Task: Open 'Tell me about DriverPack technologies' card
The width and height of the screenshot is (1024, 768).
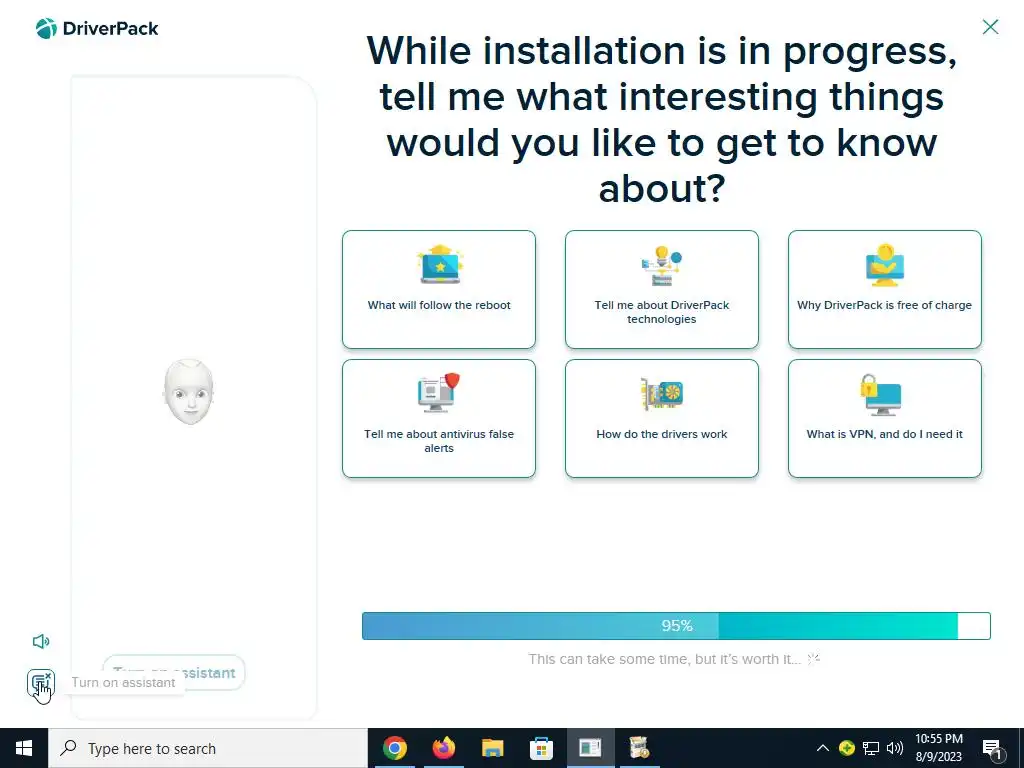Action: tap(662, 289)
